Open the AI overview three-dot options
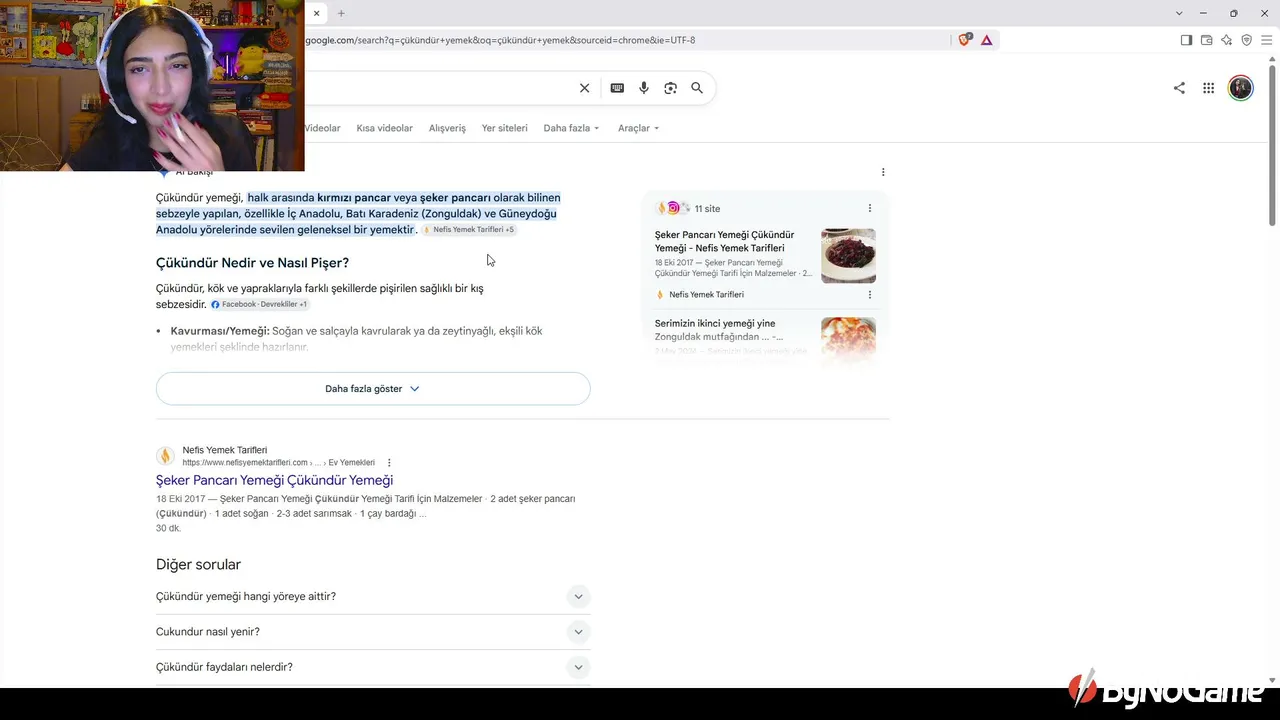The height and width of the screenshot is (720, 1280). point(883,172)
